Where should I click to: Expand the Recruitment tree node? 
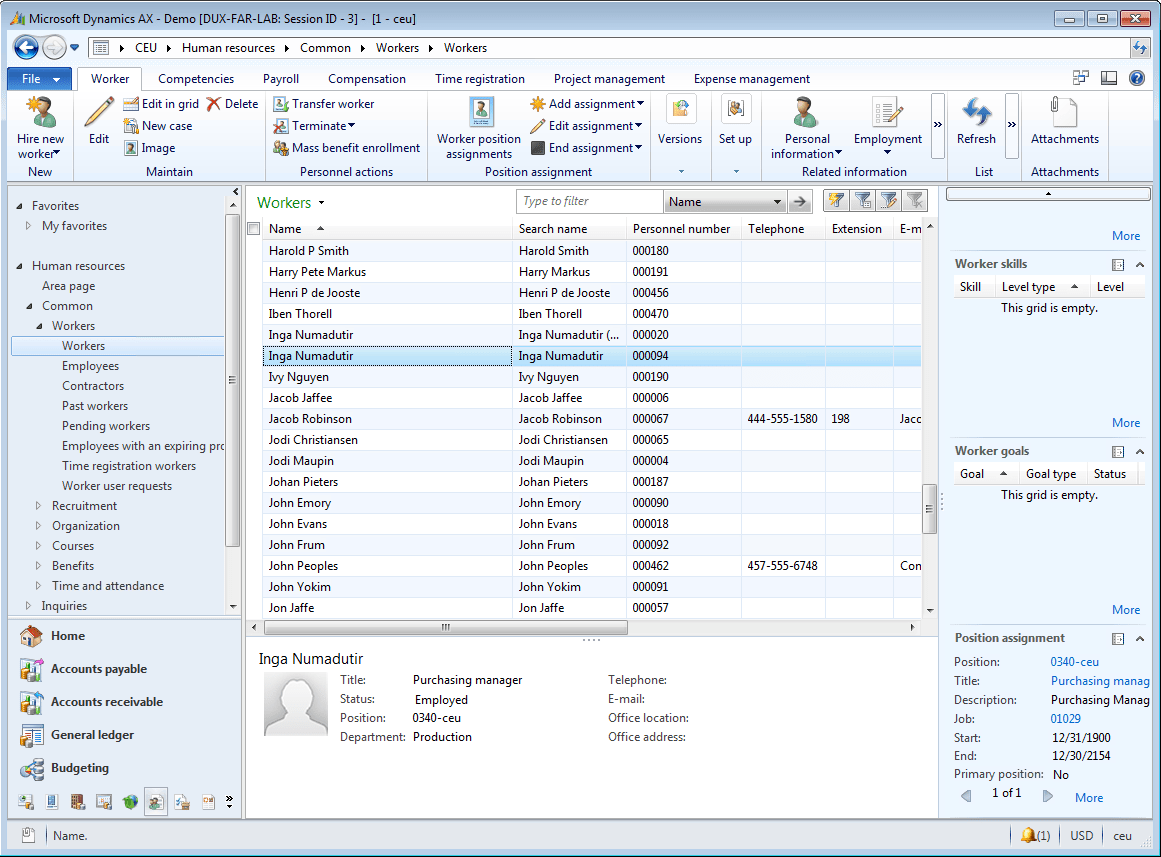[x=39, y=506]
